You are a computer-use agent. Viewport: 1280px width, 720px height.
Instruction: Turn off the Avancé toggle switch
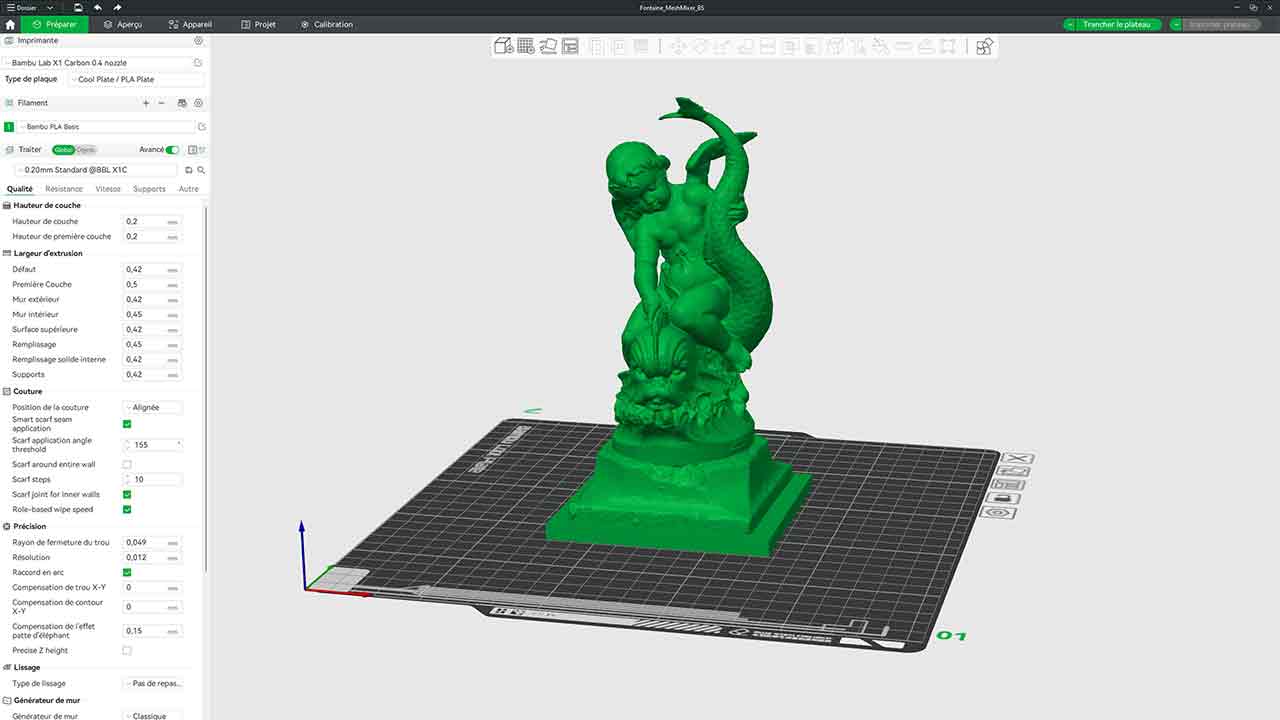point(172,150)
